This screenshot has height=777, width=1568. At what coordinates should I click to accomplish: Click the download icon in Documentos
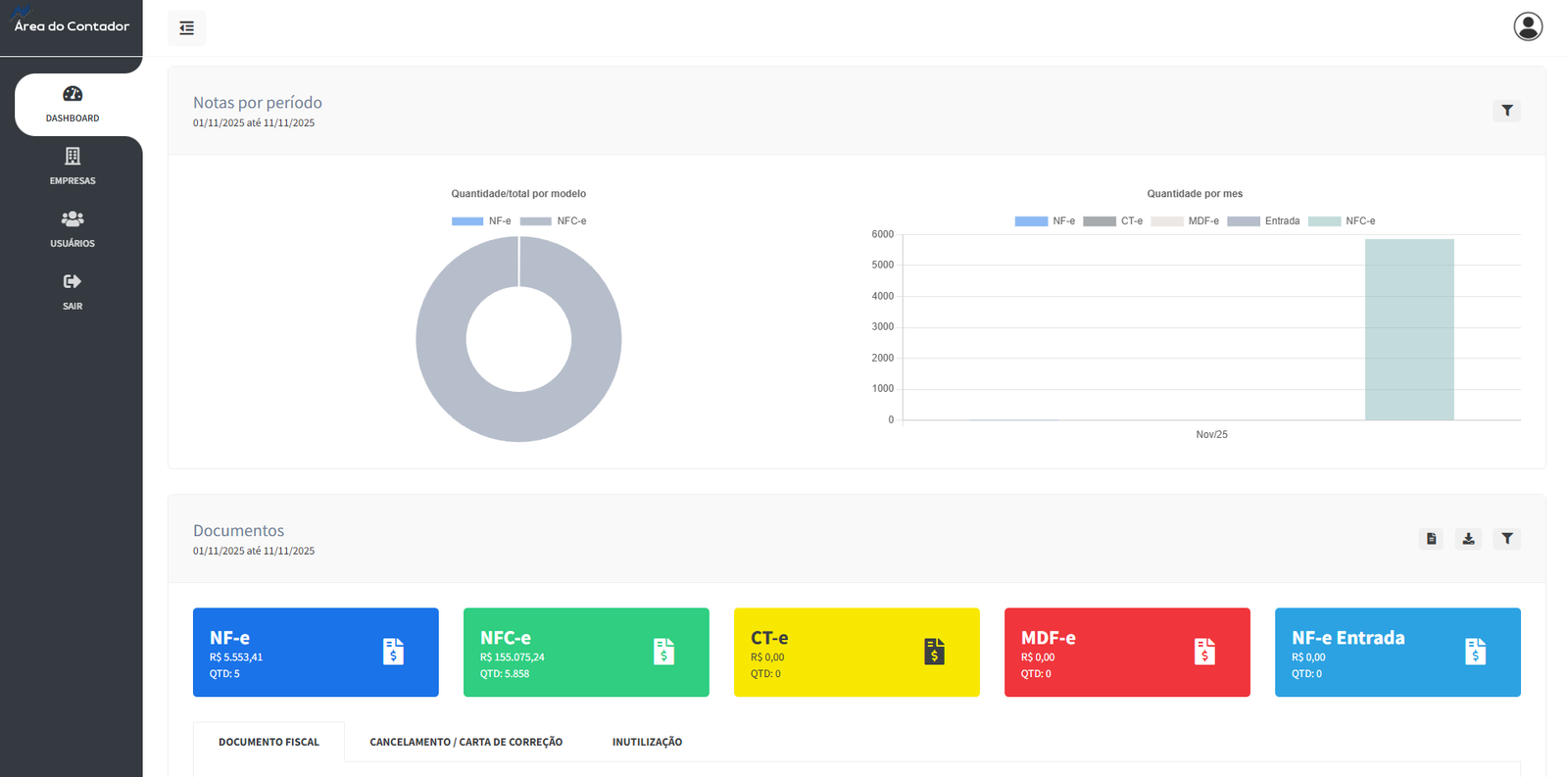[1468, 539]
